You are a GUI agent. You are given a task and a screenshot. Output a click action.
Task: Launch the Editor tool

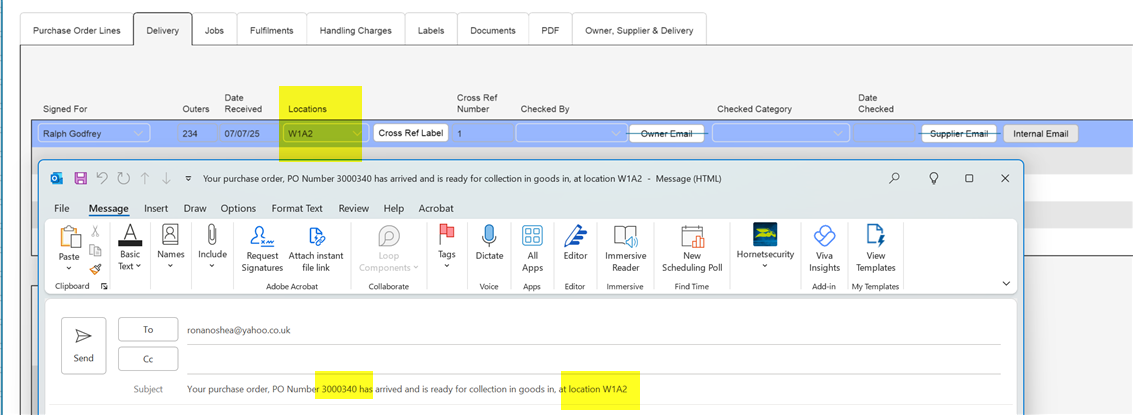point(575,243)
